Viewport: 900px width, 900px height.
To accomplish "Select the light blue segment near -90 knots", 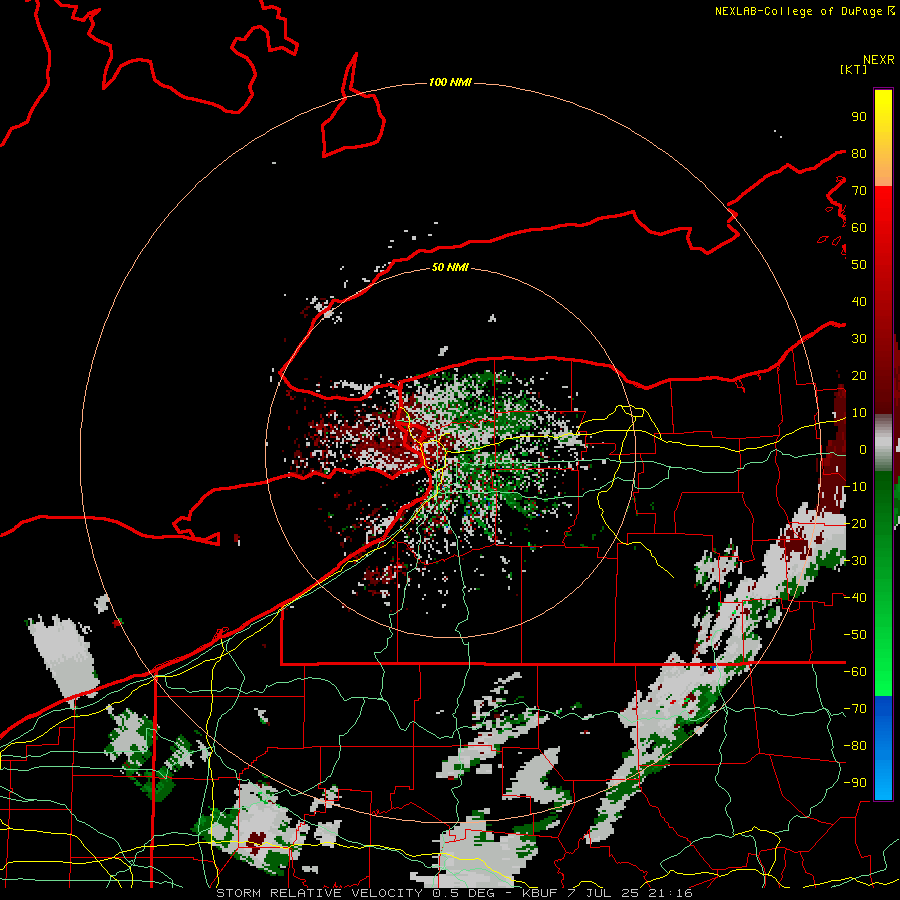I will pyautogui.click(x=883, y=781).
